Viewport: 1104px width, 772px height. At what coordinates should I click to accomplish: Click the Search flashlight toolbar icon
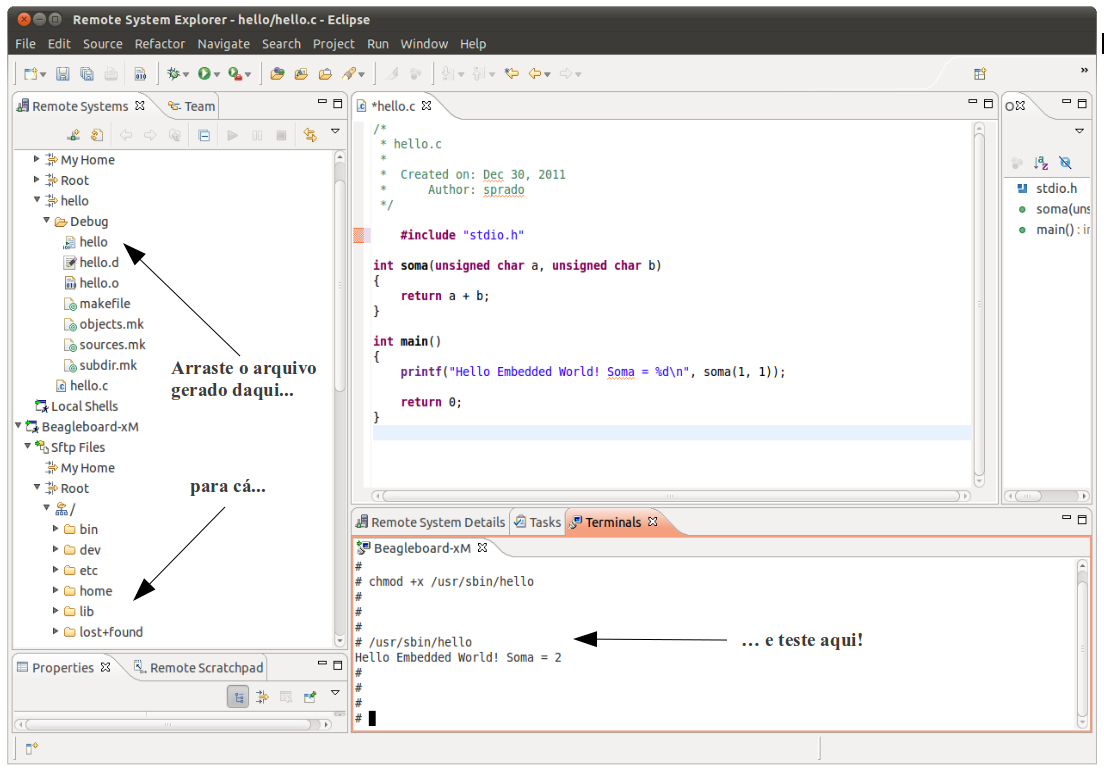tap(349, 74)
